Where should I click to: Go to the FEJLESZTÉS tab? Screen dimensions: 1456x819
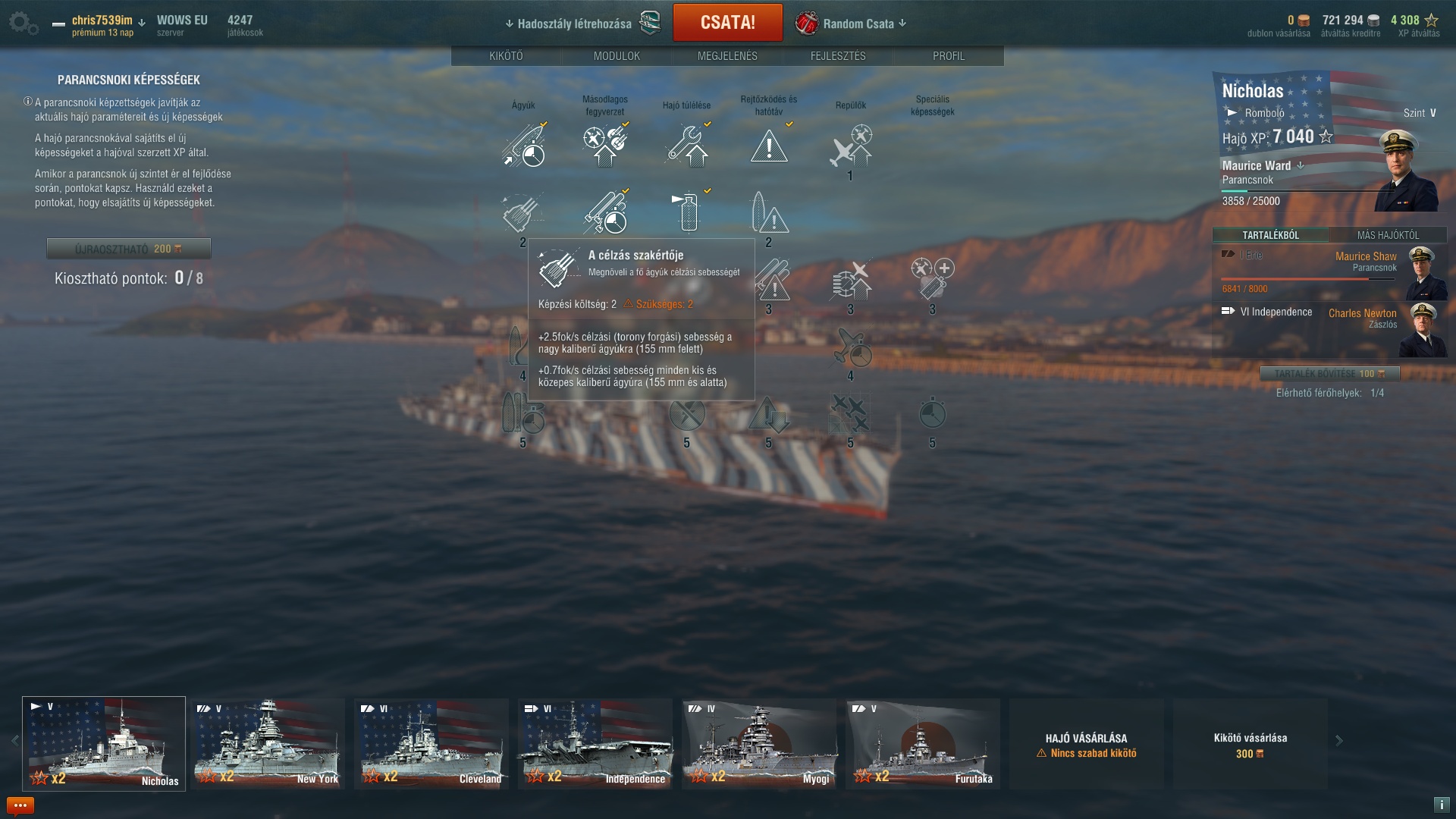click(x=838, y=56)
